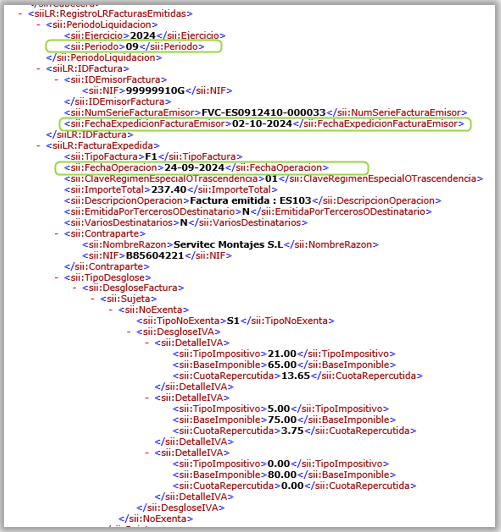Image resolution: width=501 pixels, height=532 pixels.
Task: Collapse the sii:IDEmisorFactura node
Action: (x=56, y=80)
